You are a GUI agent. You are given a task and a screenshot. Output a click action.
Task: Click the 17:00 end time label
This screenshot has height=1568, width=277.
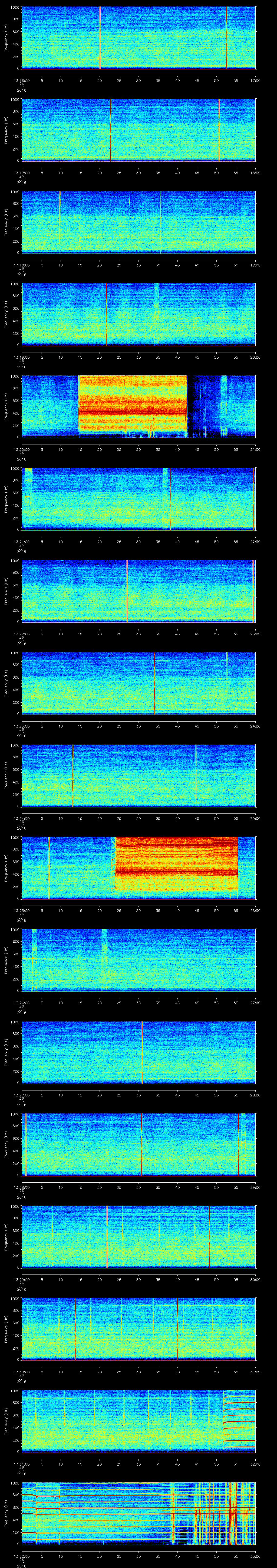(x=255, y=80)
